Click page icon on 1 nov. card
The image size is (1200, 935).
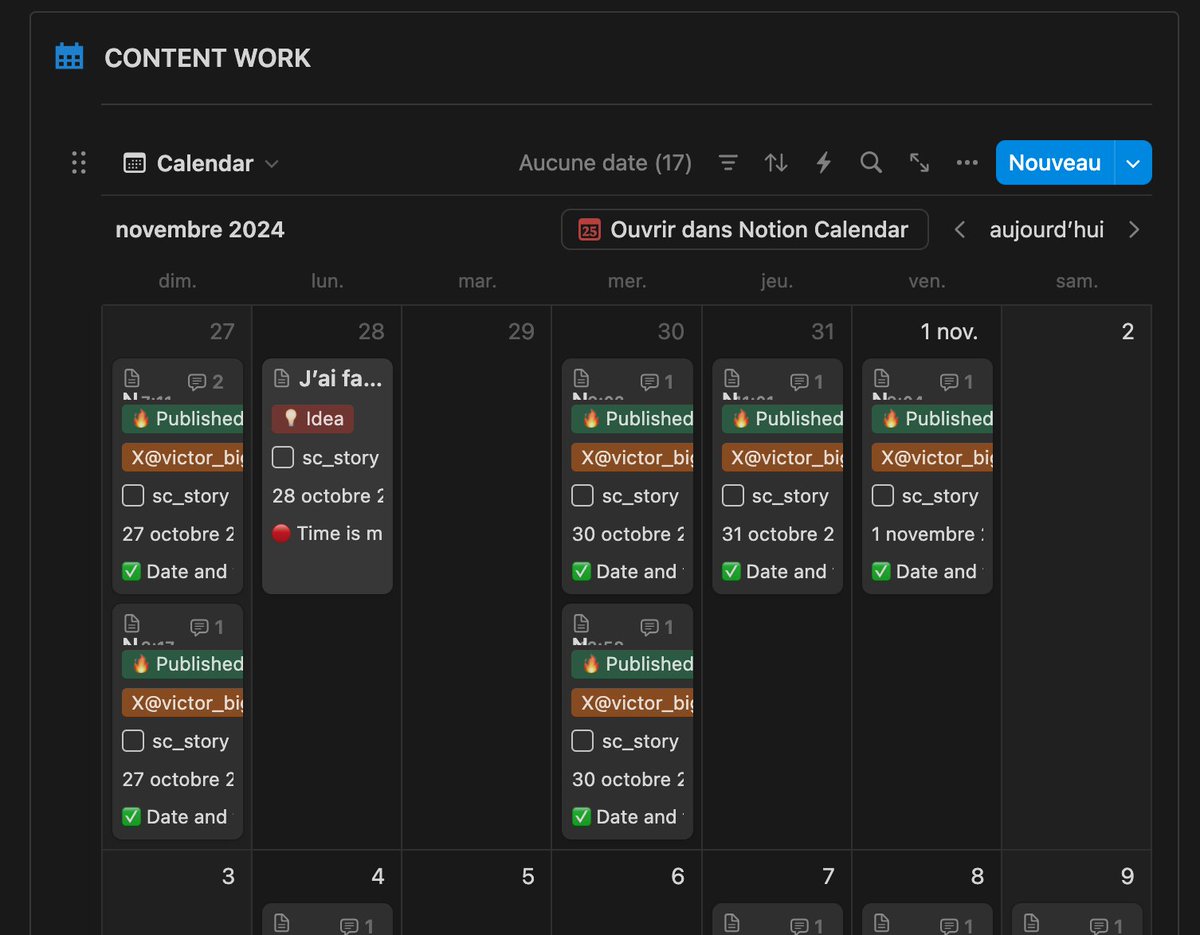coord(881,378)
